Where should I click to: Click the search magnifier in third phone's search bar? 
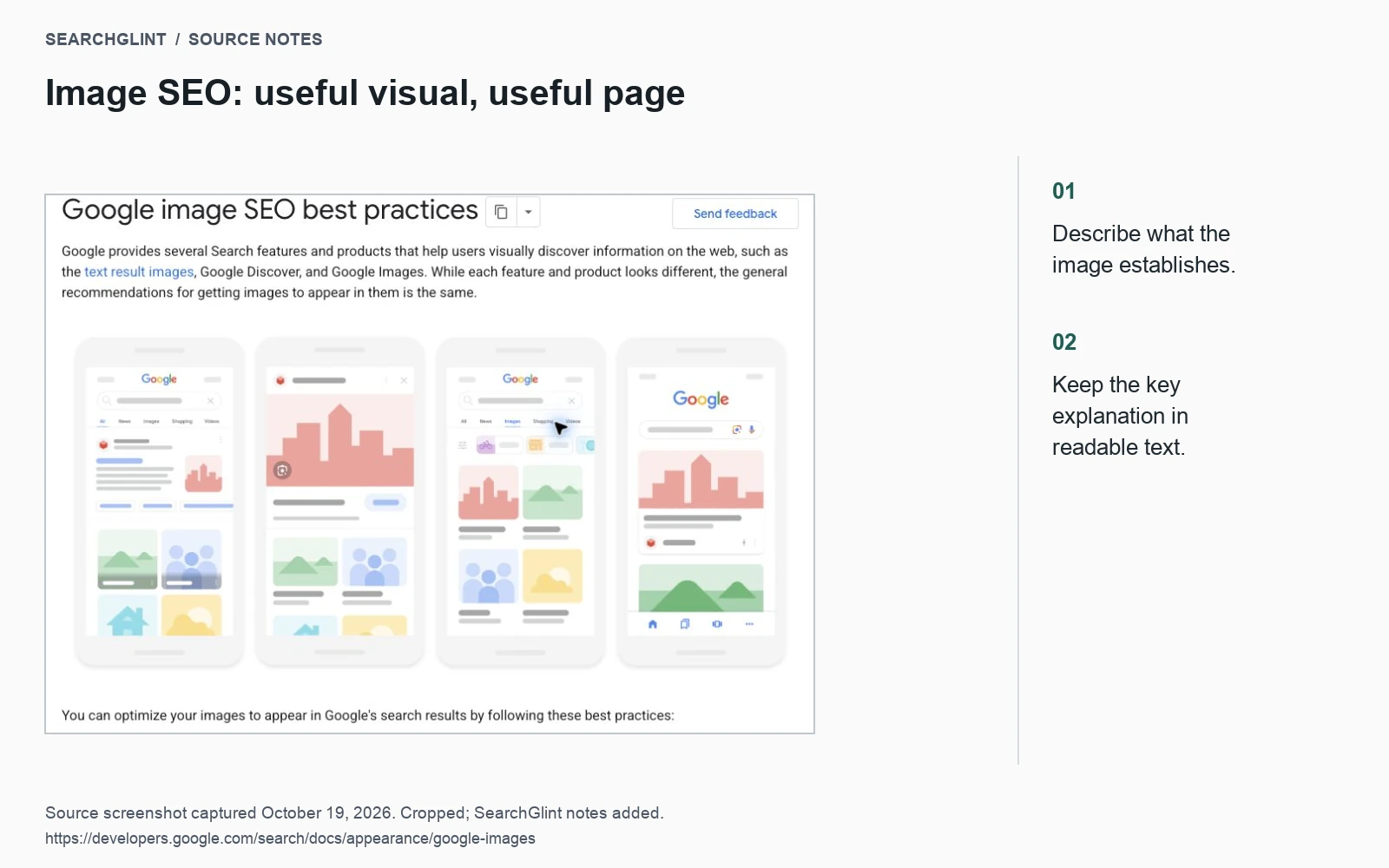tap(468, 400)
